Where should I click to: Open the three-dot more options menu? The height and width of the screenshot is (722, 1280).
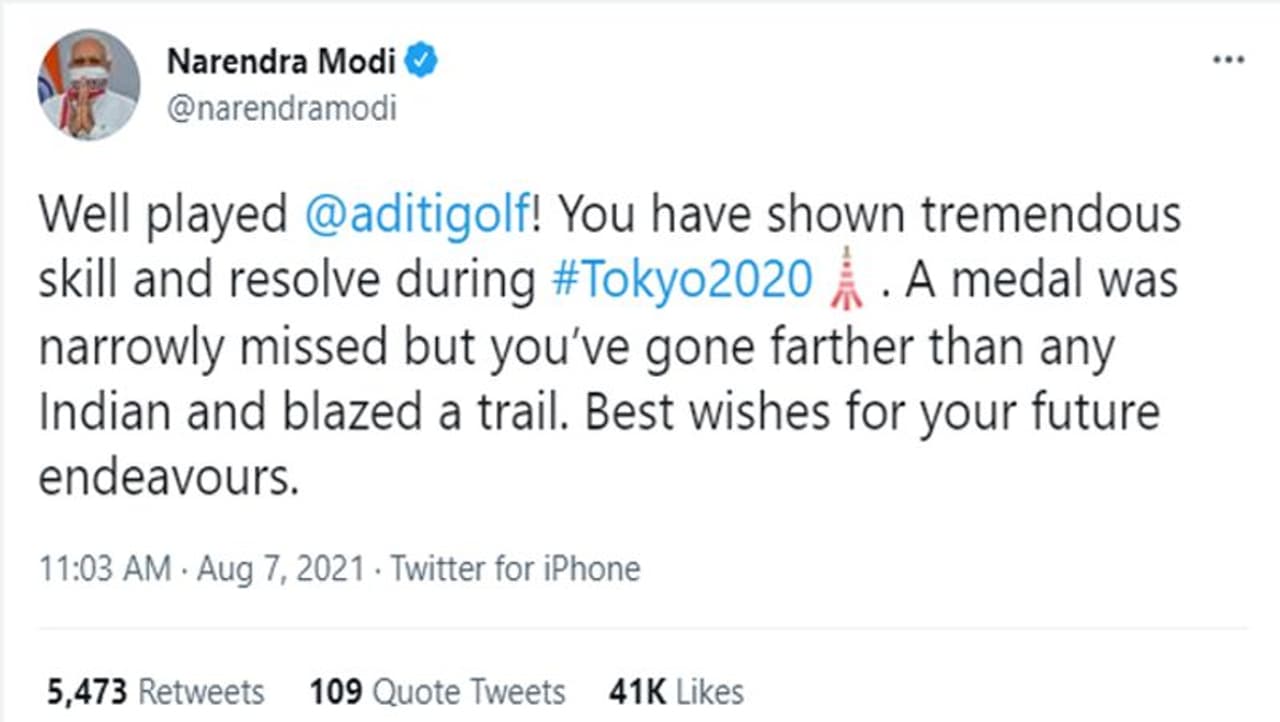1227,61
